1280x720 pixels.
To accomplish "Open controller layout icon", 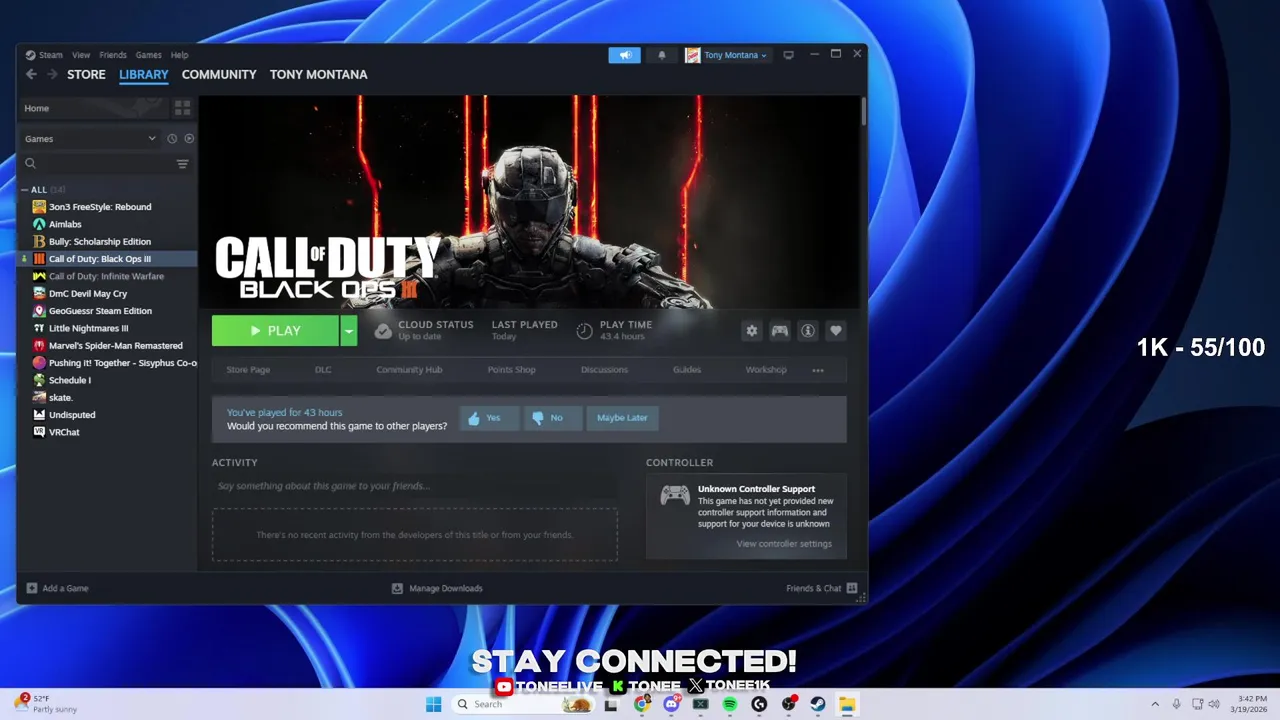I will click(779, 331).
